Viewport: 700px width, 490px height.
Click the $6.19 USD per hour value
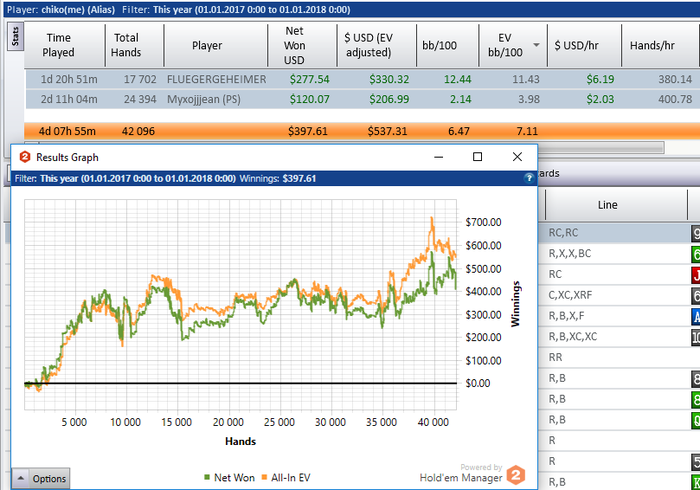coord(600,79)
